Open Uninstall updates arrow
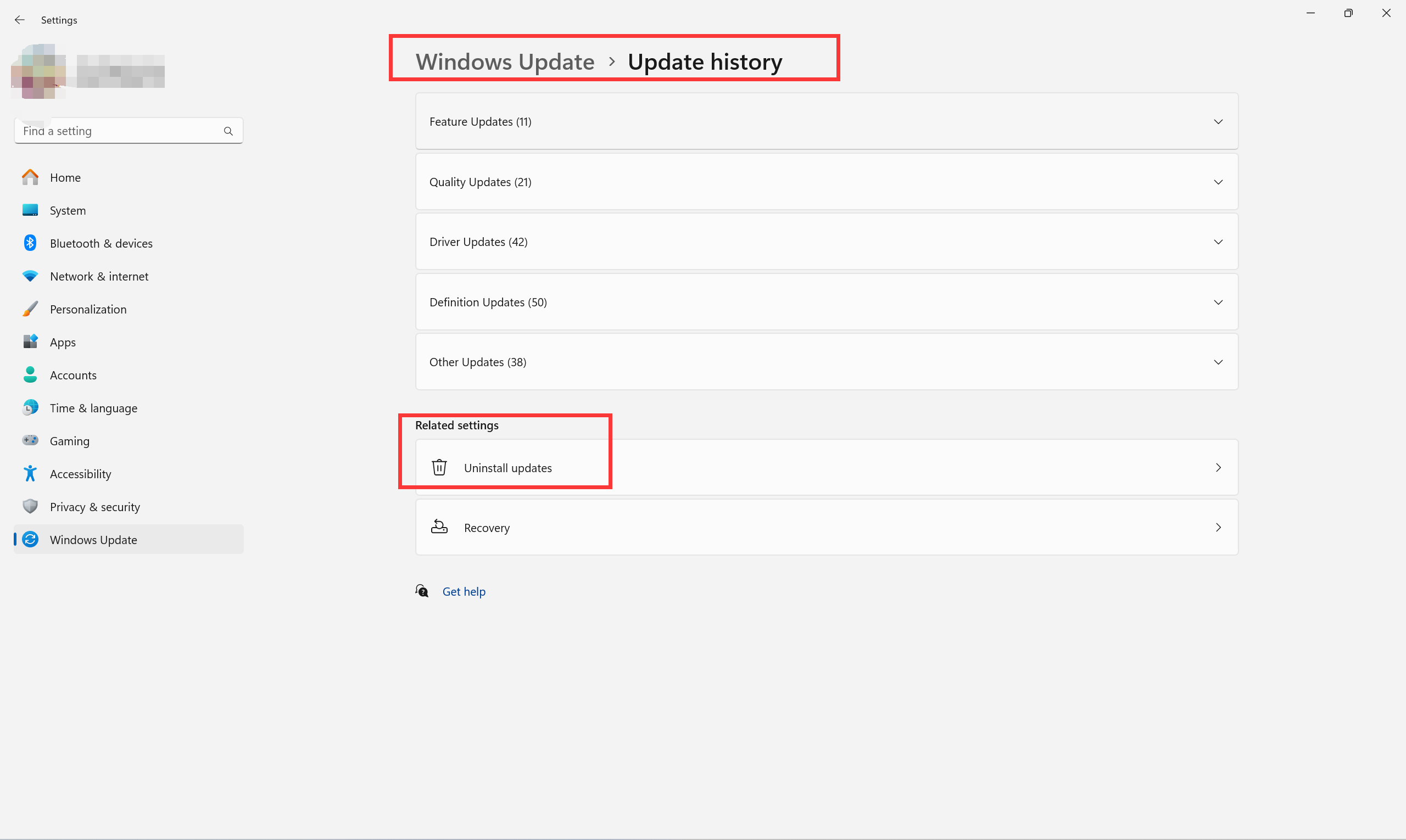Image resolution: width=1406 pixels, height=840 pixels. [x=1218, y=468]
